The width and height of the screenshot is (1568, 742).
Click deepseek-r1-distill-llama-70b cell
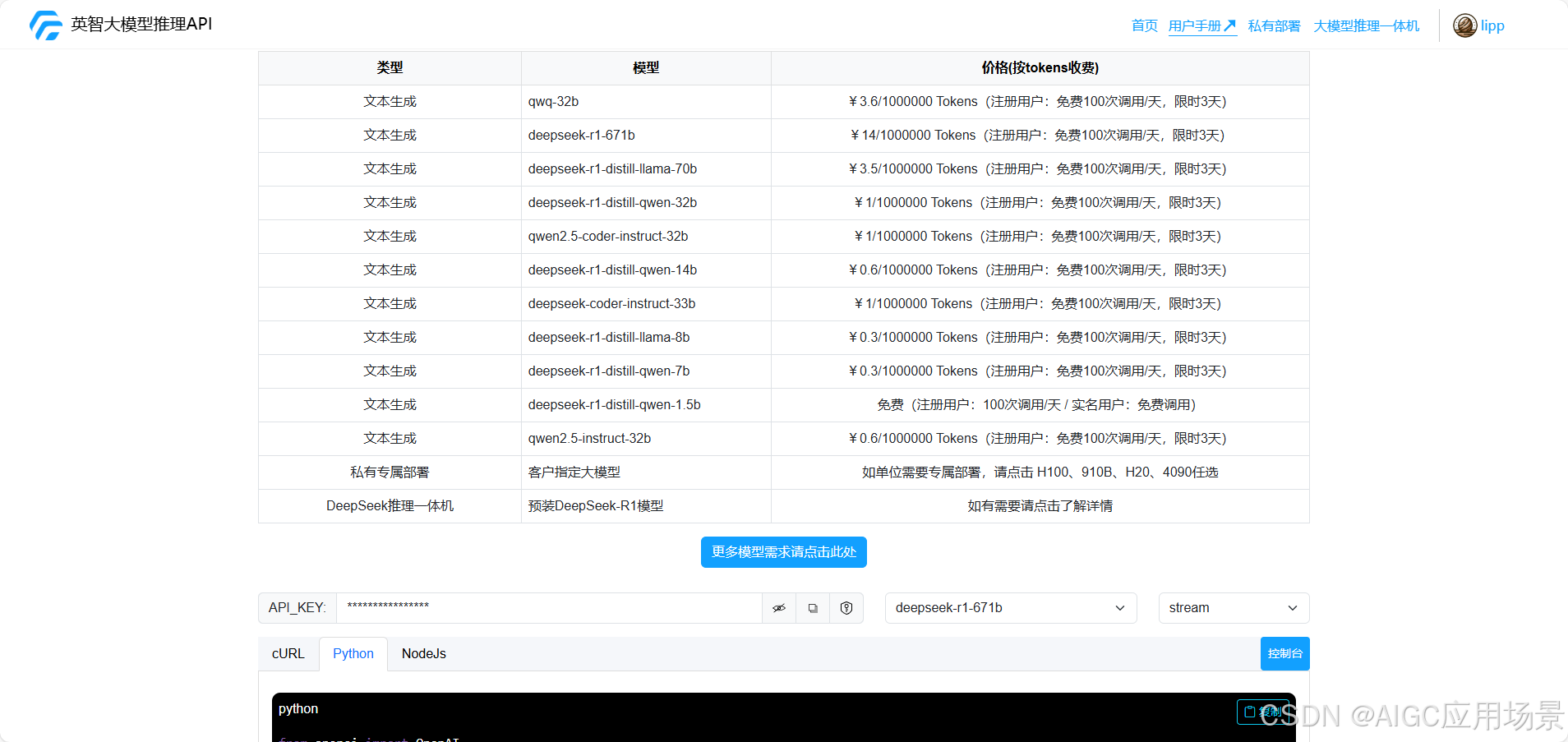[x=646, y=169]
